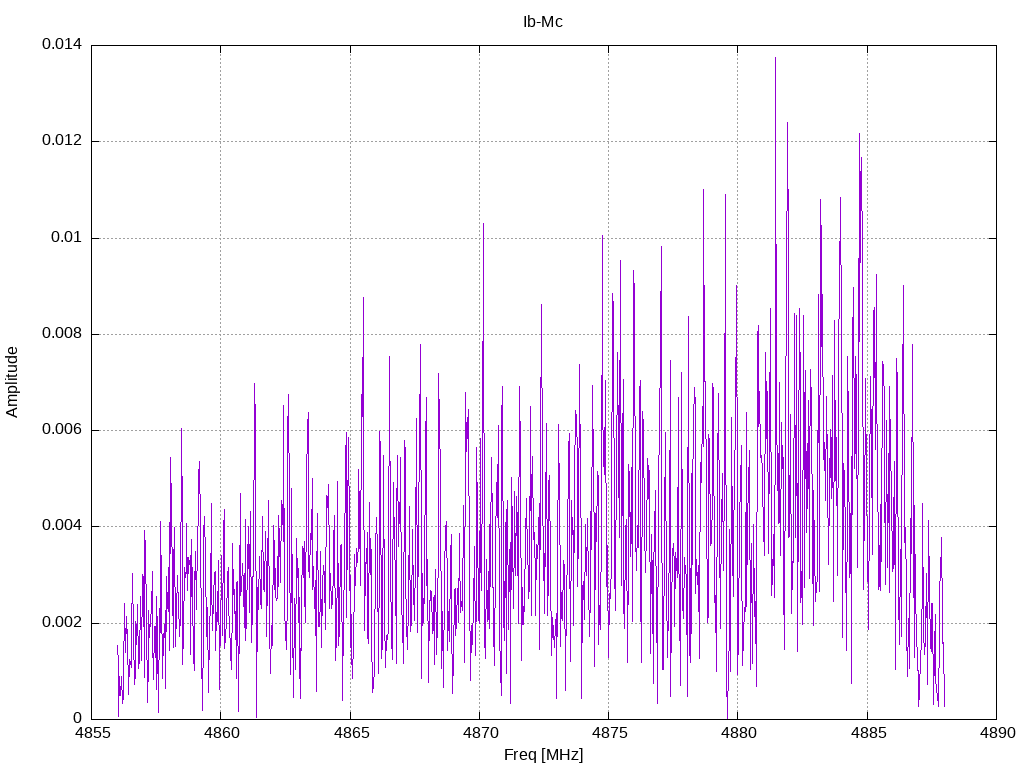Click x-axis tick label 4870
The width and height of the screenshot is (1024, 768).
point(480,733)
